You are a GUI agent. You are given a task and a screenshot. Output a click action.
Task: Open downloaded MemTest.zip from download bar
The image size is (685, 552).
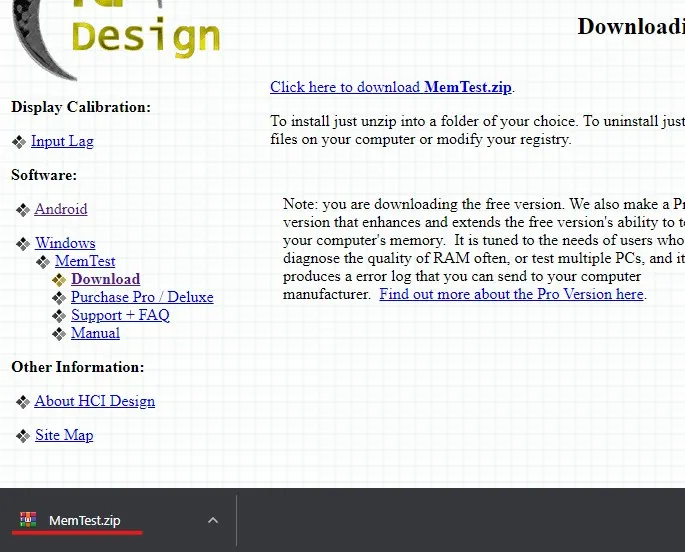(84, 520)
